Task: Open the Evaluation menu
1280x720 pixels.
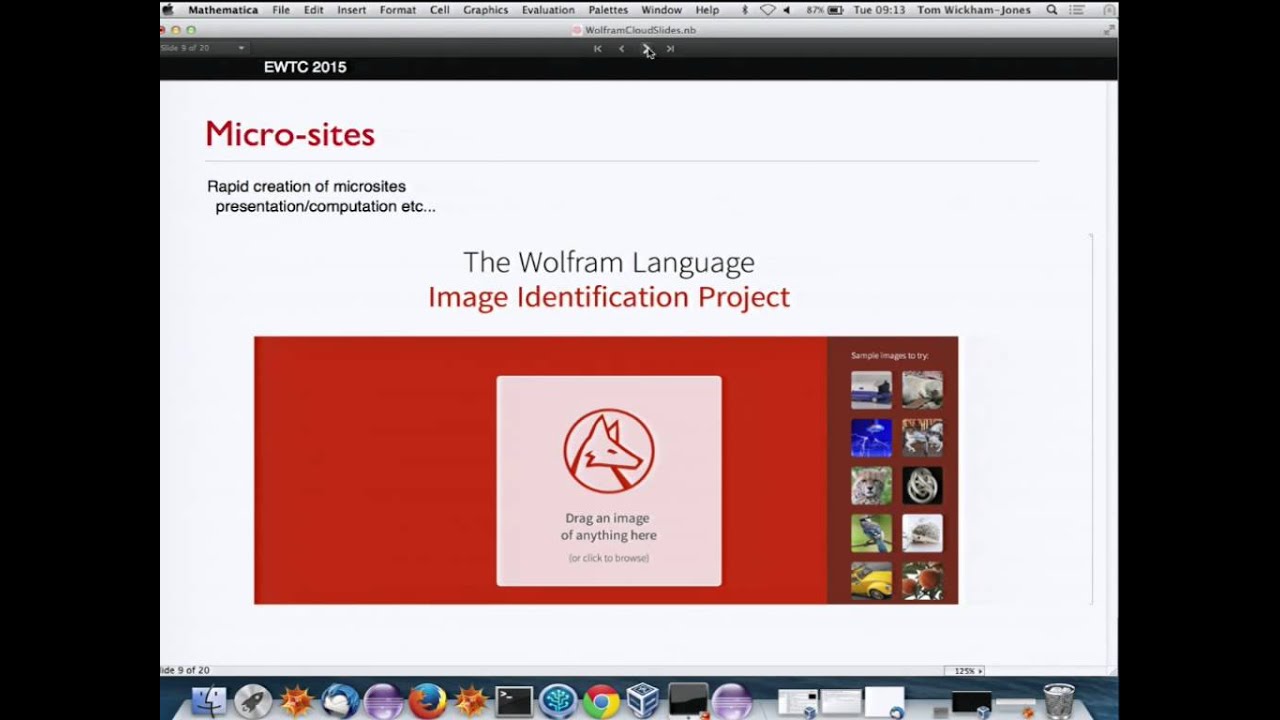Action: pos(549,10)
